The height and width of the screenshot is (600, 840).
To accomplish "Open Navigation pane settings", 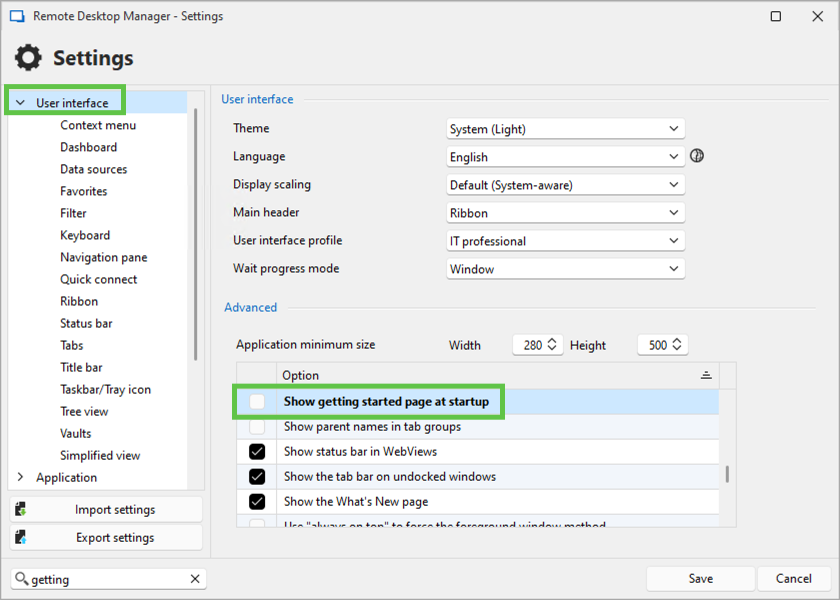I will pos(104,257).
